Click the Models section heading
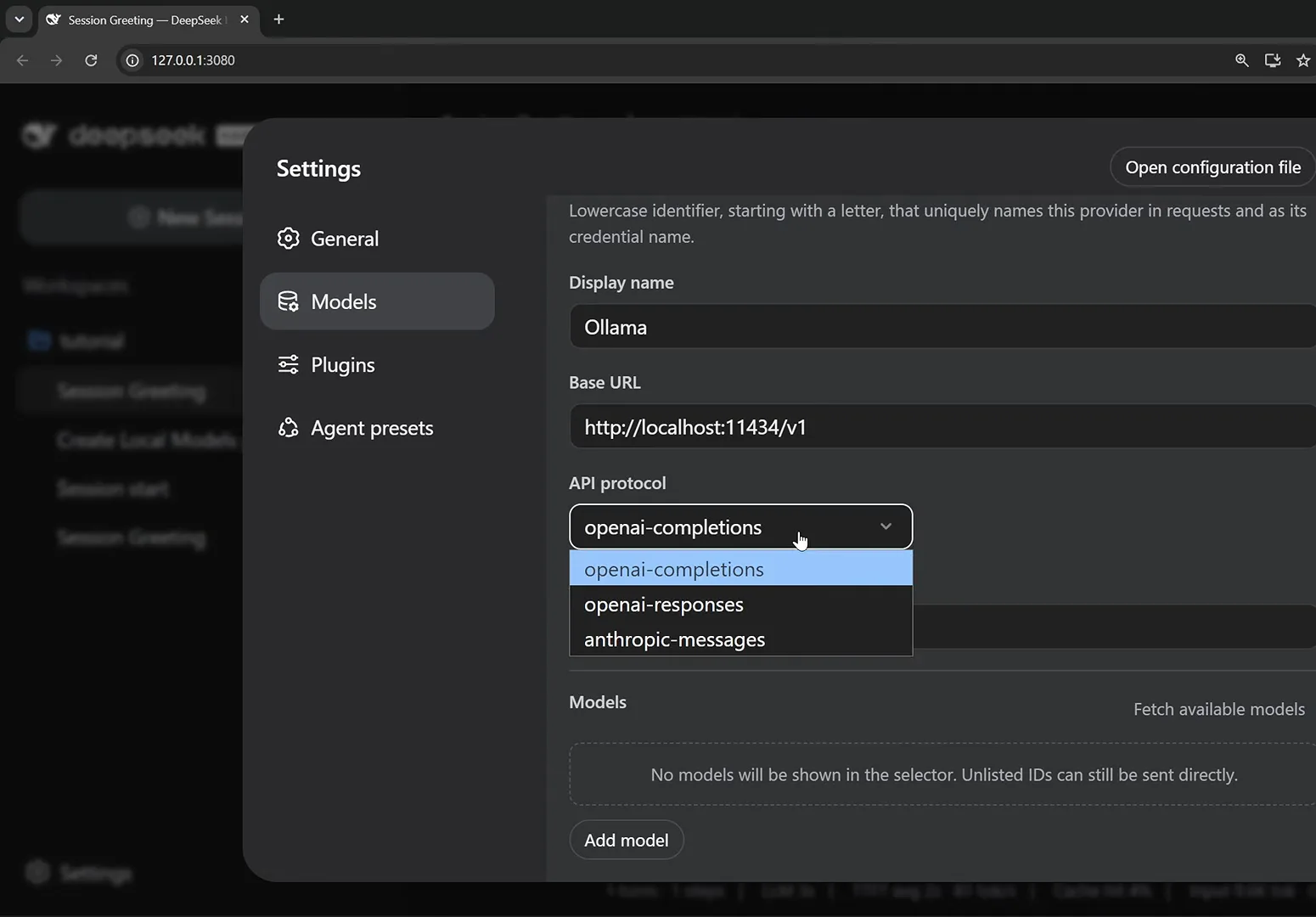 point(598,702)
